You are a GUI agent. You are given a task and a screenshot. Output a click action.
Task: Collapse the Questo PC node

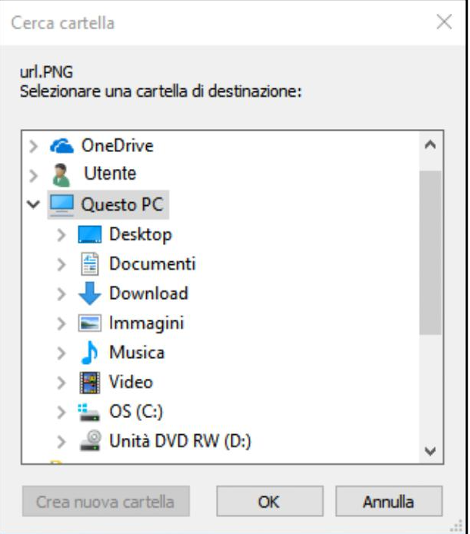33,204
